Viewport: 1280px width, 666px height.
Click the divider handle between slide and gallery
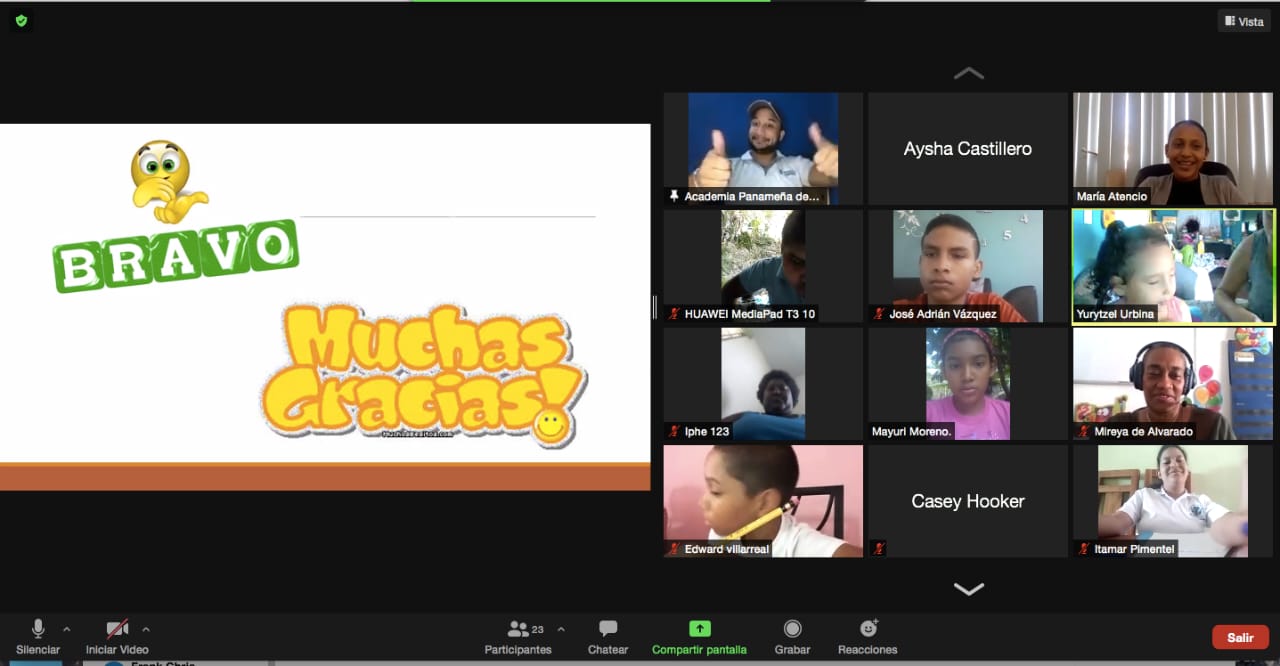(x=655, y=307)
